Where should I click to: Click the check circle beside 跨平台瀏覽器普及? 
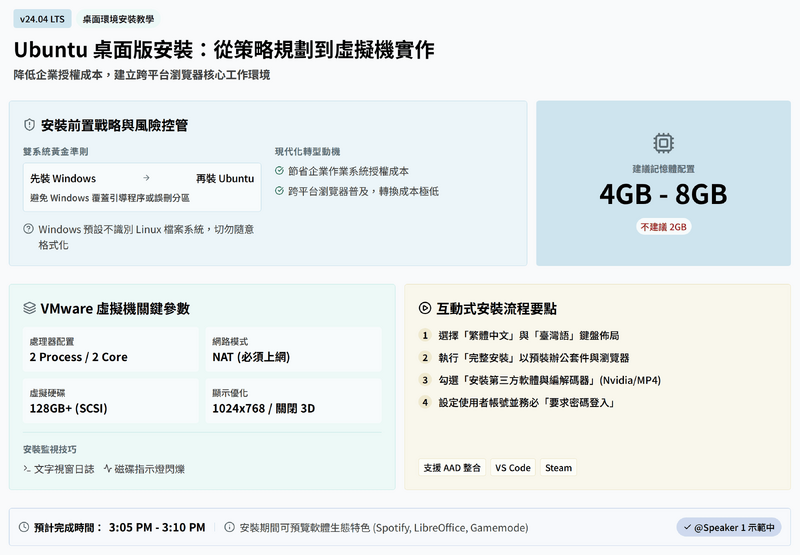click(280, 191)
